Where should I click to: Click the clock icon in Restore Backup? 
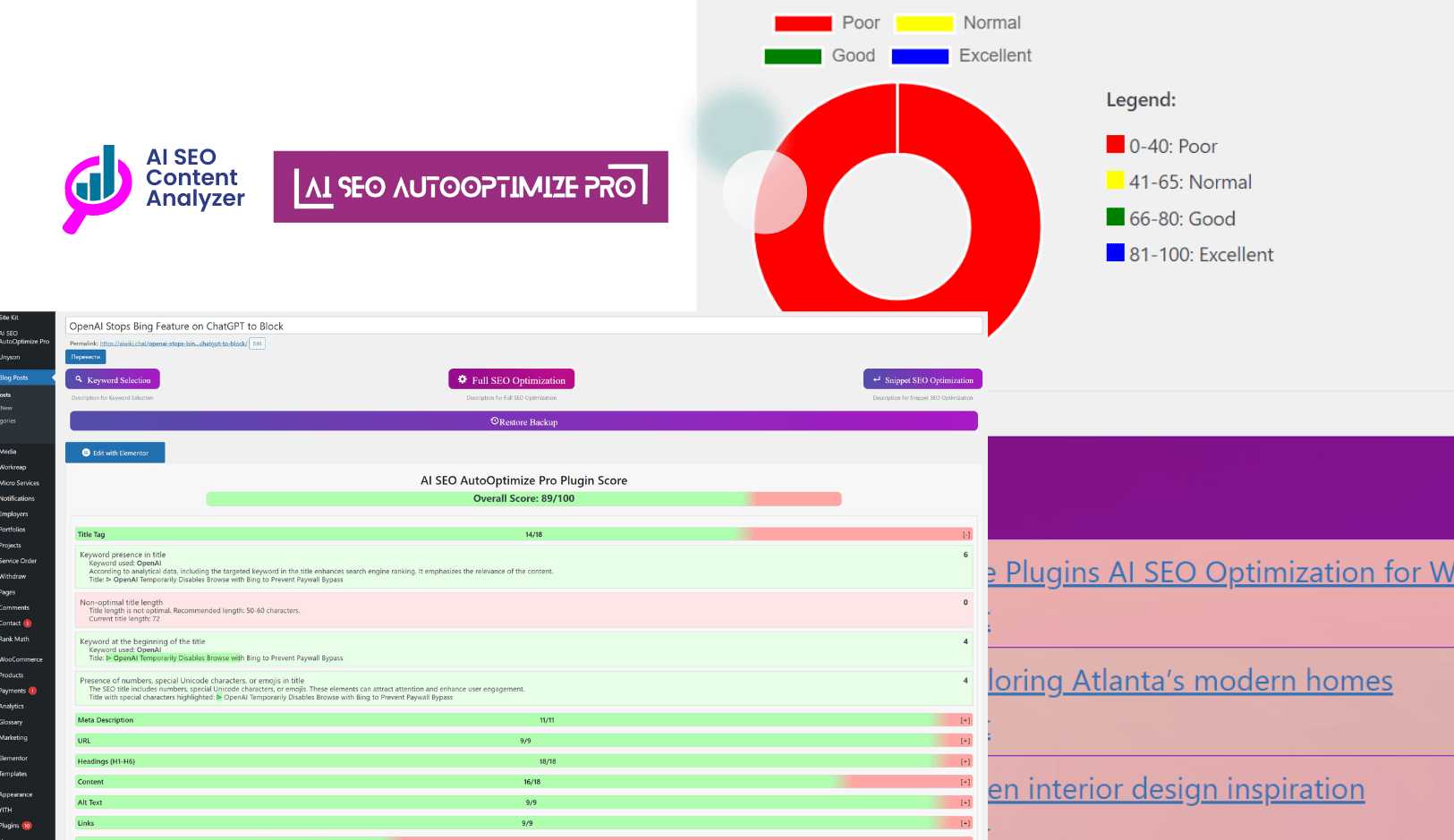pos(495,421)
